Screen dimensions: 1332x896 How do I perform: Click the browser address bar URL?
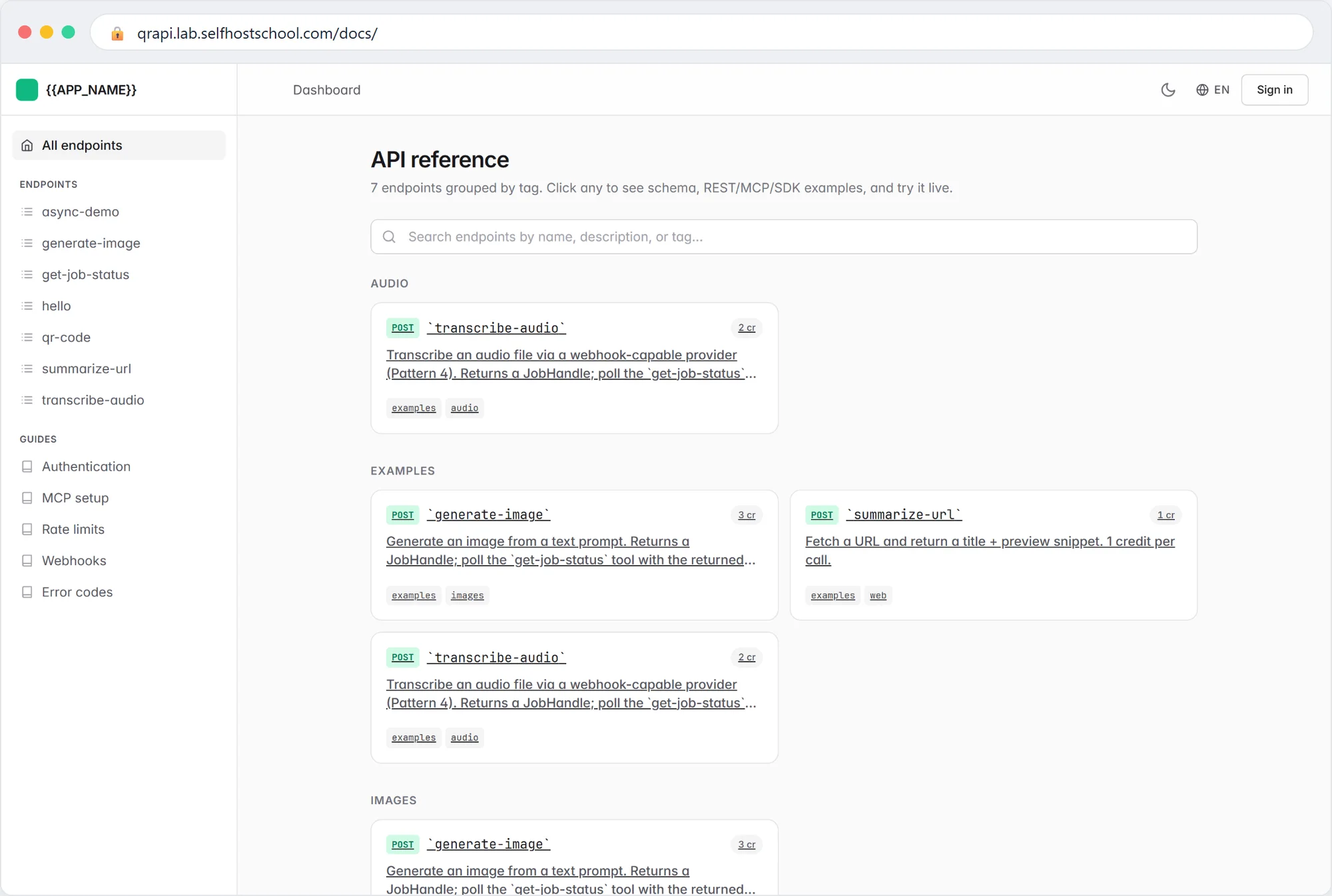[x=257, y=33]
